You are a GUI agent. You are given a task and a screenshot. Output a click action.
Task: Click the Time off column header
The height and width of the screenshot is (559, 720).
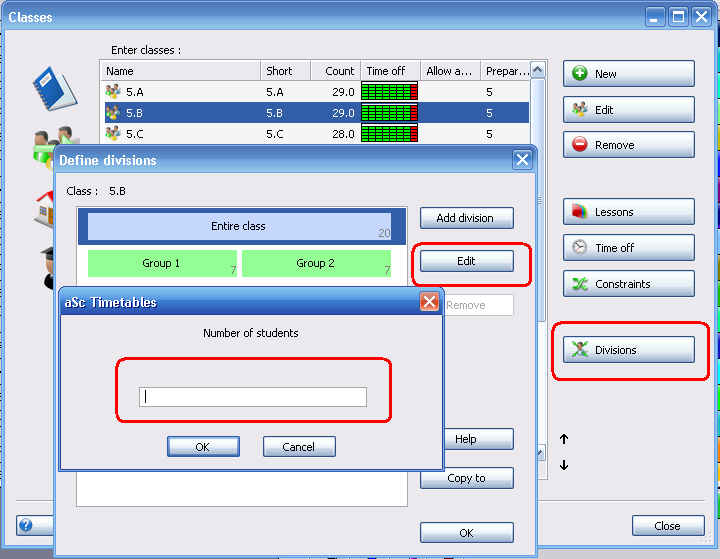(x=389, y=71)
